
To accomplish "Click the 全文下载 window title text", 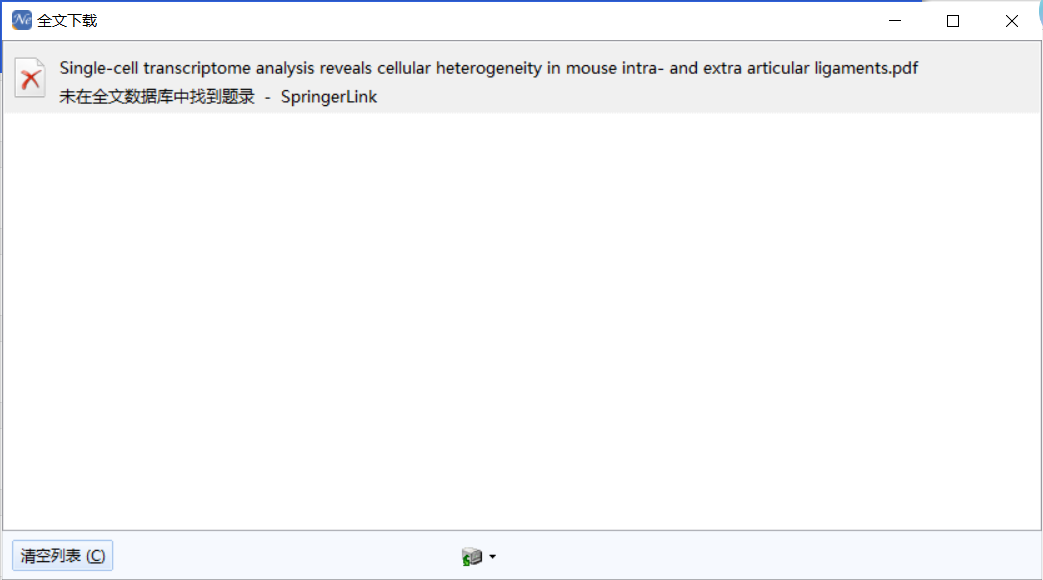I will (67, 21).
